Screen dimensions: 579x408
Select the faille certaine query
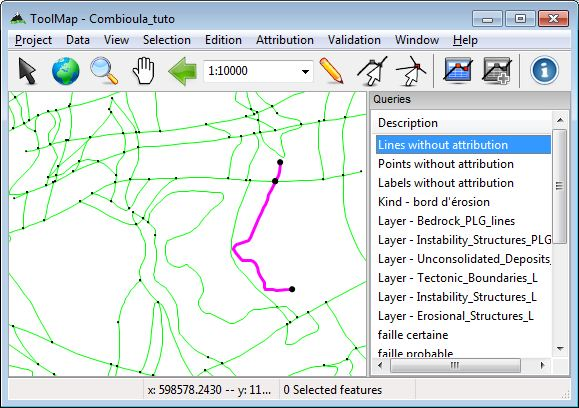(413, 335)
